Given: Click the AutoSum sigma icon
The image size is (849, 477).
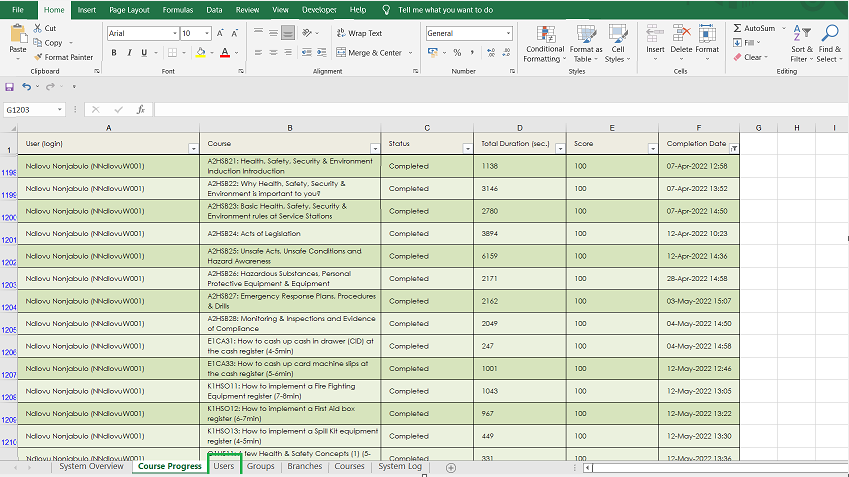Looking at the screenshot, I should (x=738, y=29).
